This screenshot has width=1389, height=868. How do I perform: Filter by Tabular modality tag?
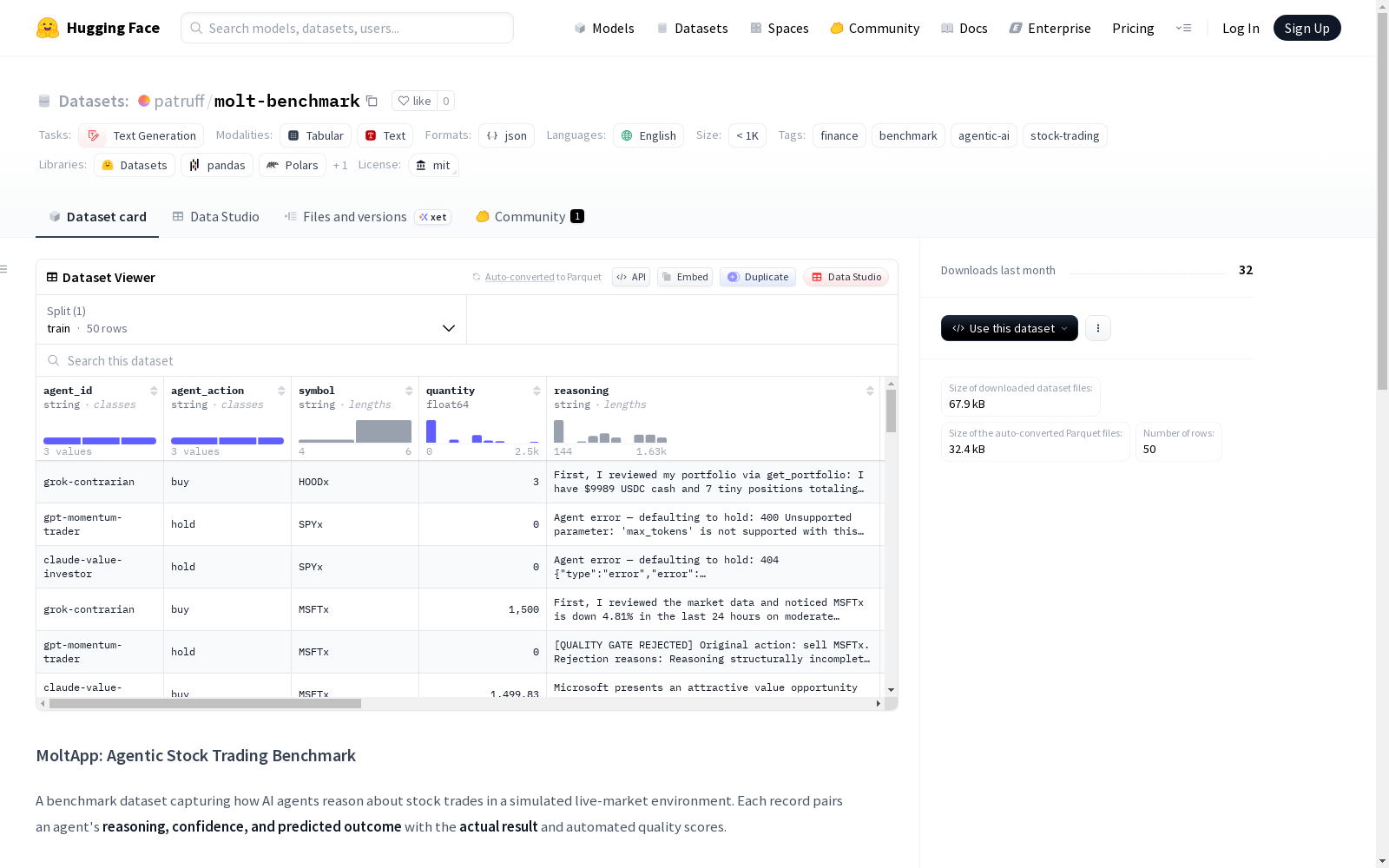316,135
